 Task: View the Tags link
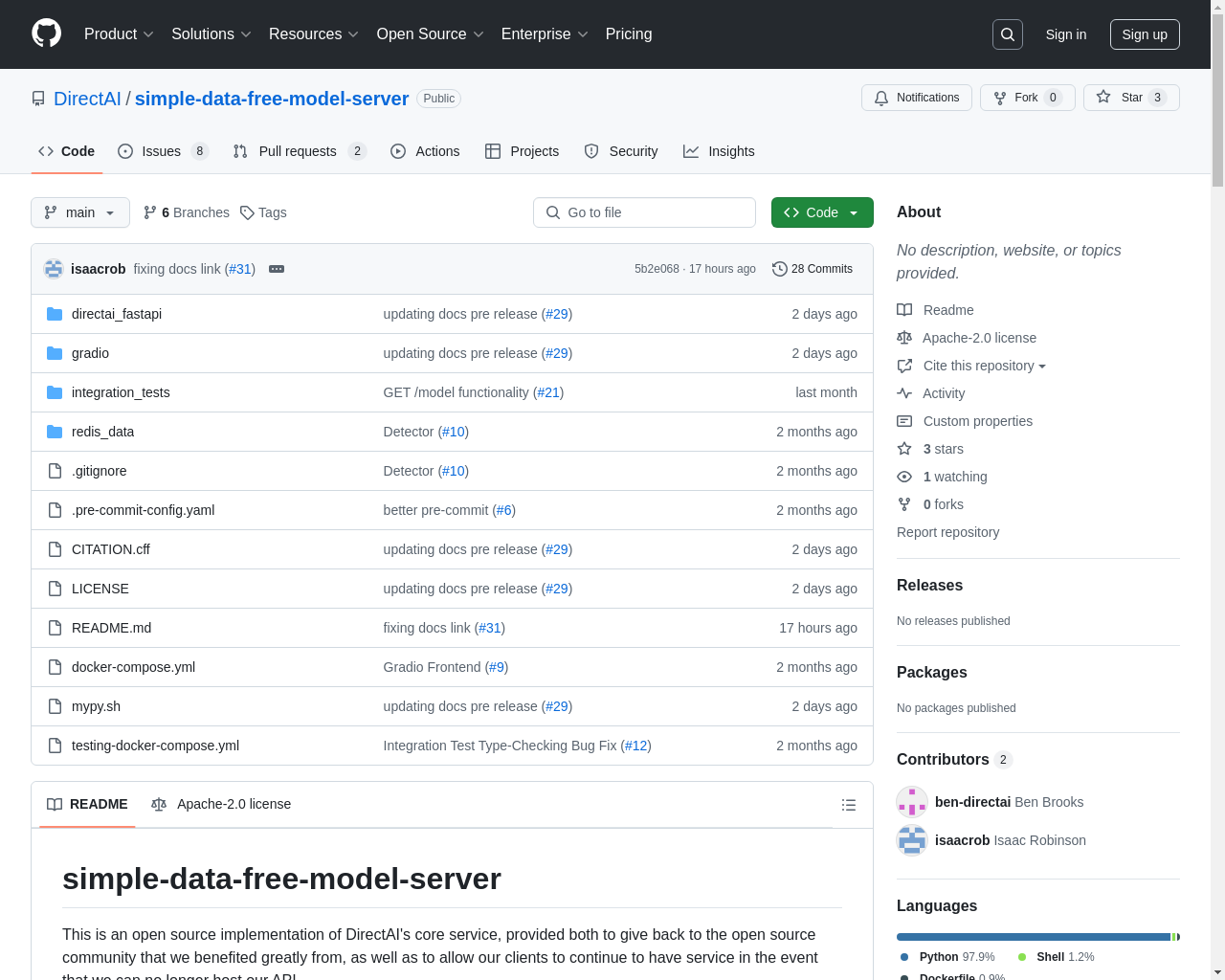[263, 212]
